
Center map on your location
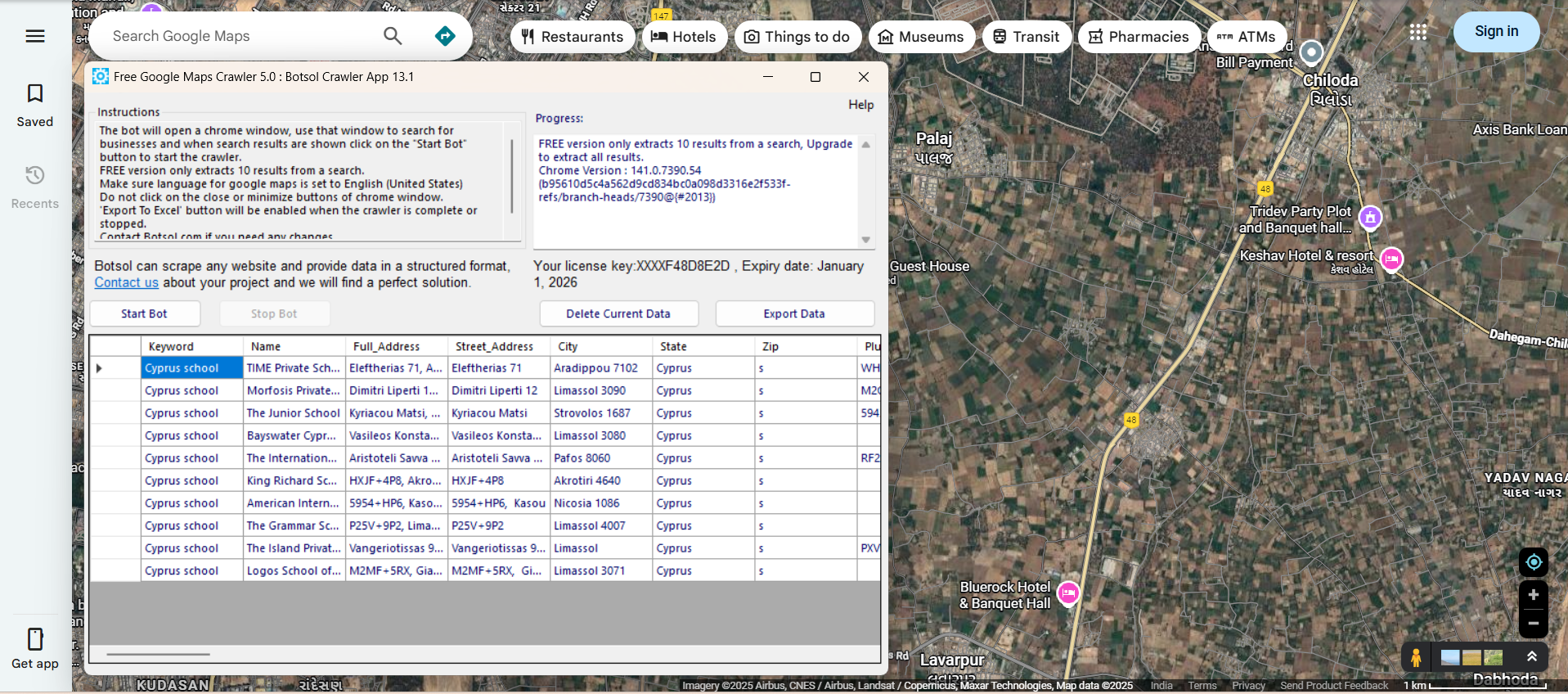[1533, 562]
